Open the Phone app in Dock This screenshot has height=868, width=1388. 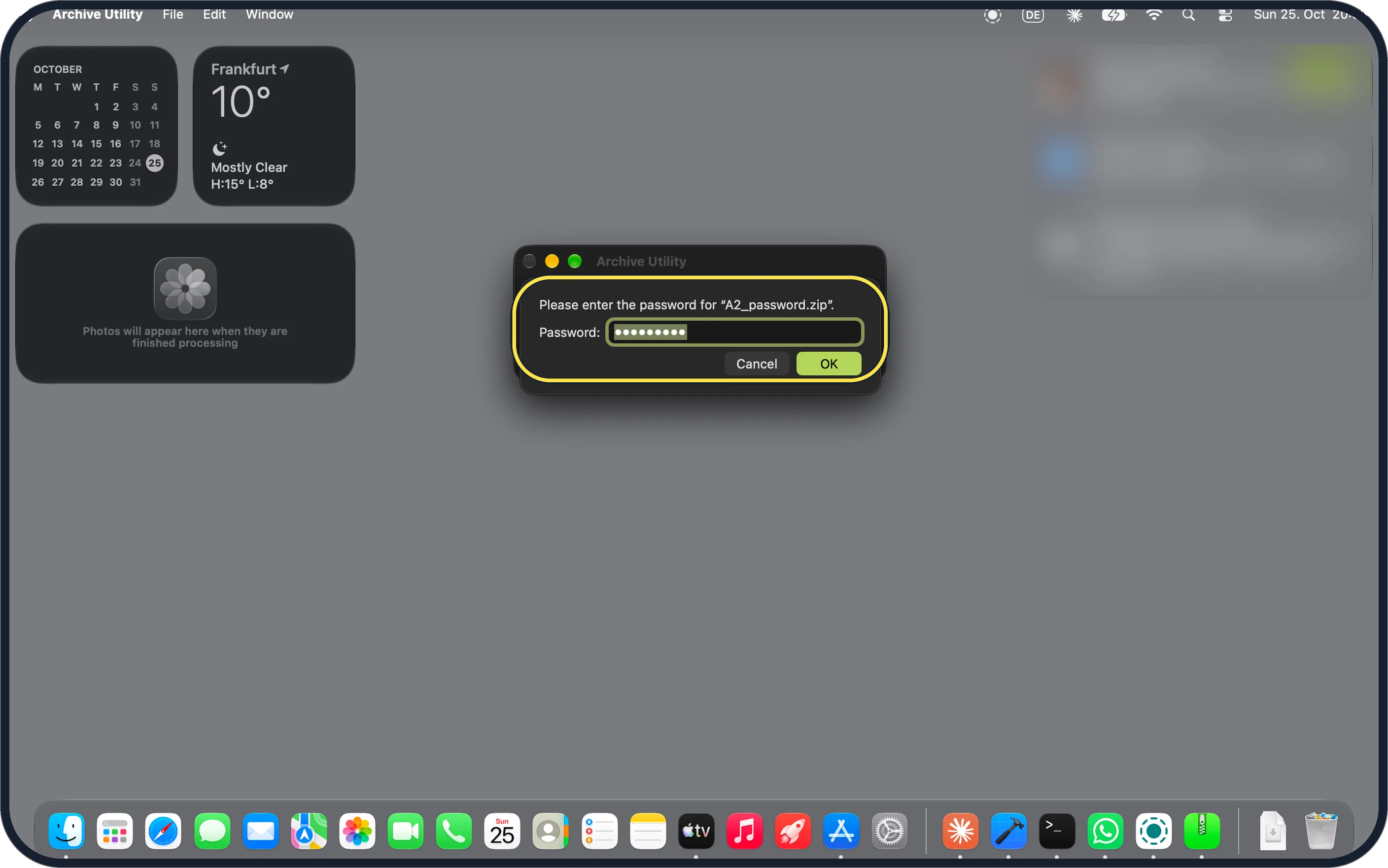click(453, 831)
